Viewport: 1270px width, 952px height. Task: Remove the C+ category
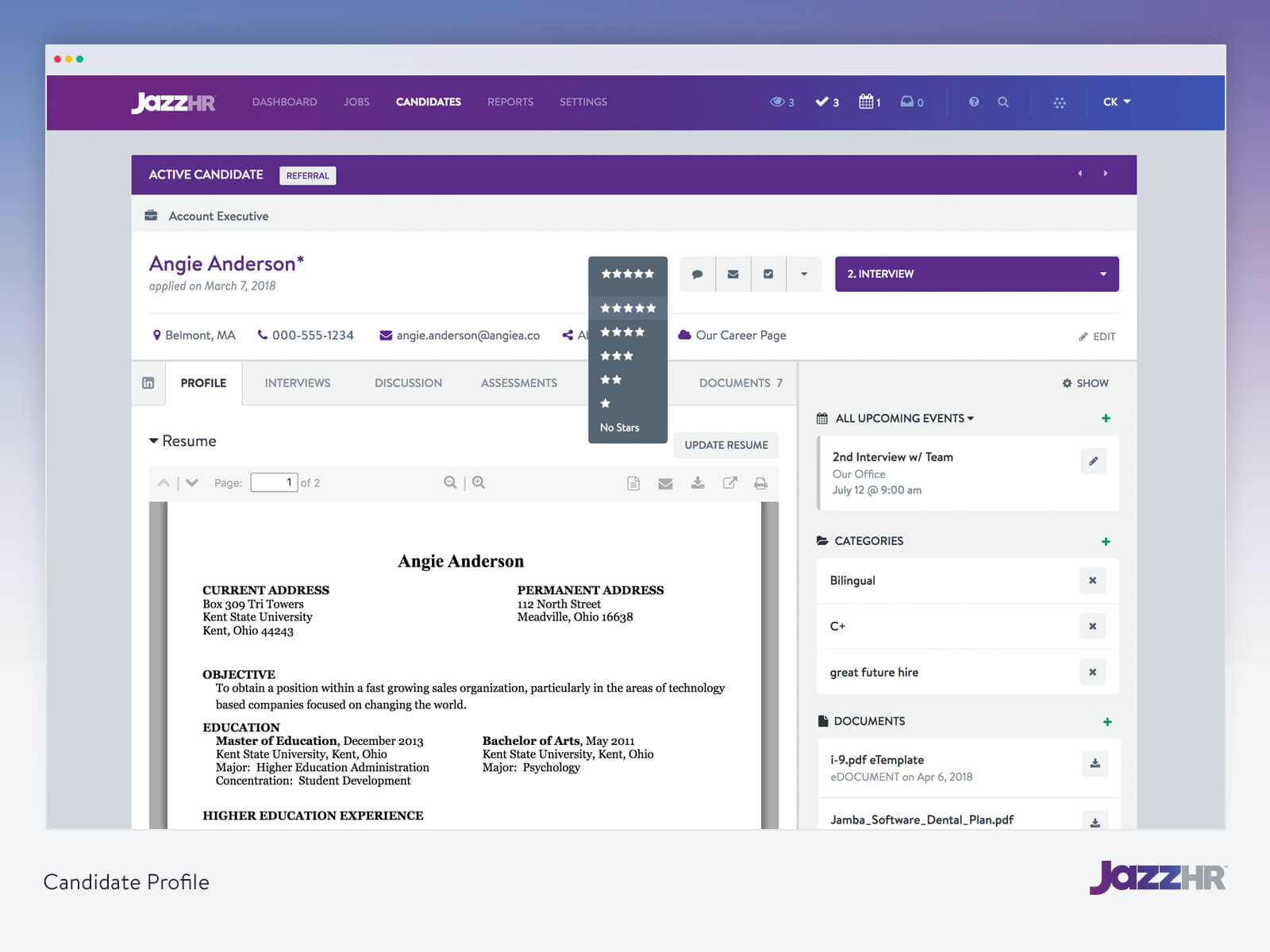click(x=1093, y=626)
